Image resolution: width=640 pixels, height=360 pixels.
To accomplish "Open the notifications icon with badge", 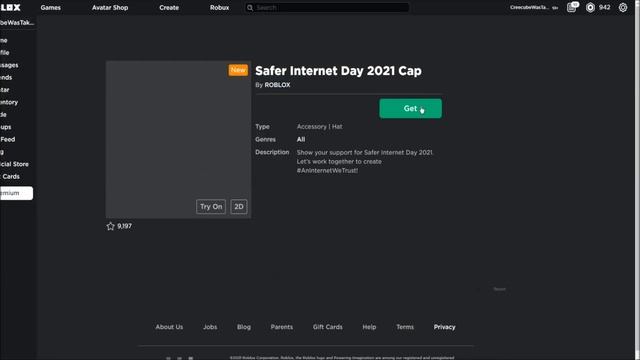I will (572, 7).
